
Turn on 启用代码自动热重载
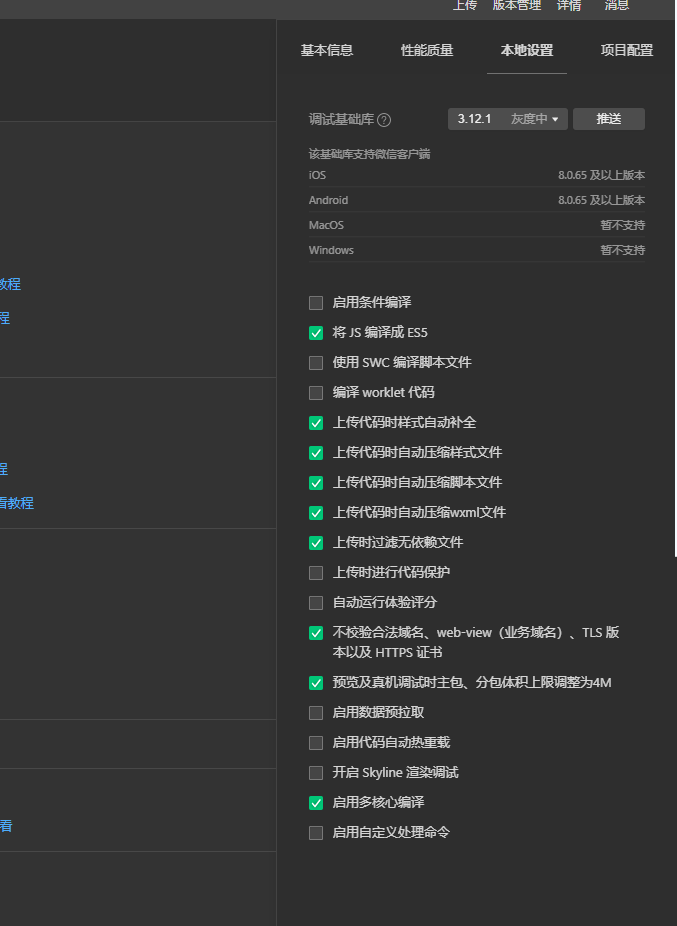[x=316, y=743]
